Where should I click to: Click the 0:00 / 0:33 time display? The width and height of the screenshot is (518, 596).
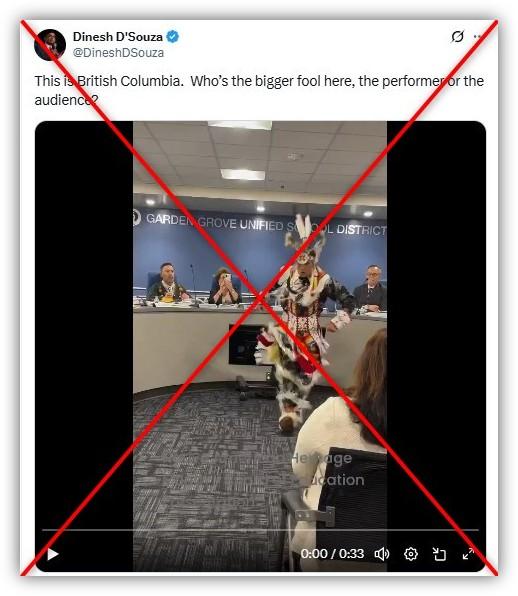tap(332, 554)
